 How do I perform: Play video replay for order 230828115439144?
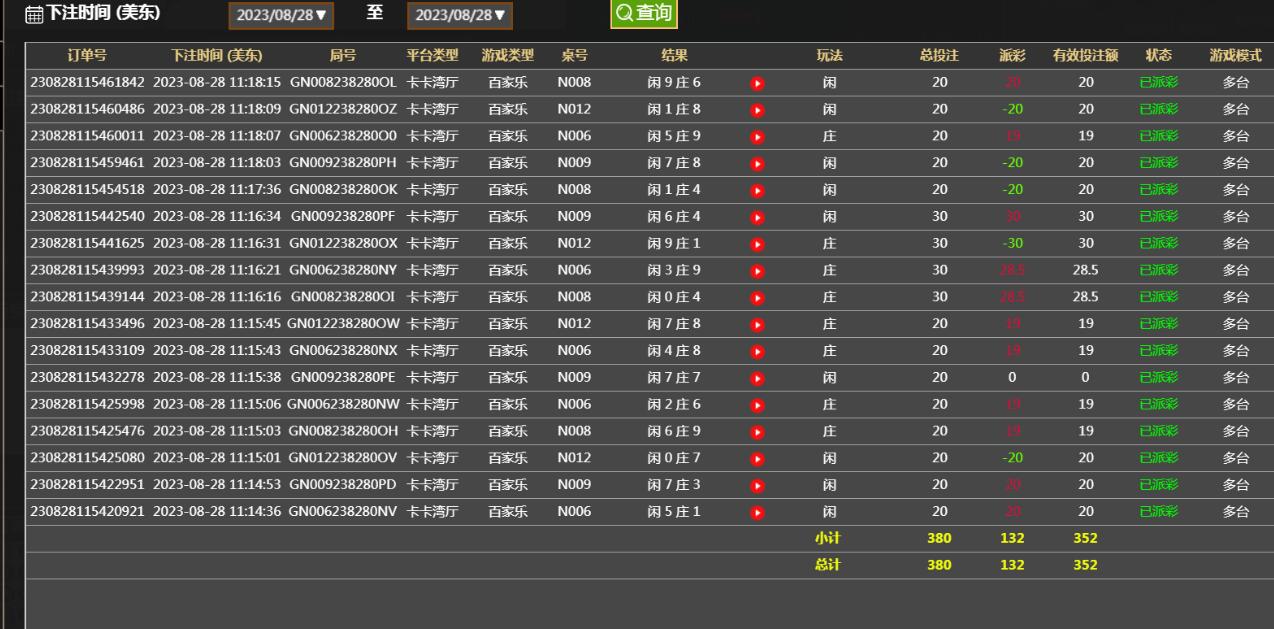point(757,298)
